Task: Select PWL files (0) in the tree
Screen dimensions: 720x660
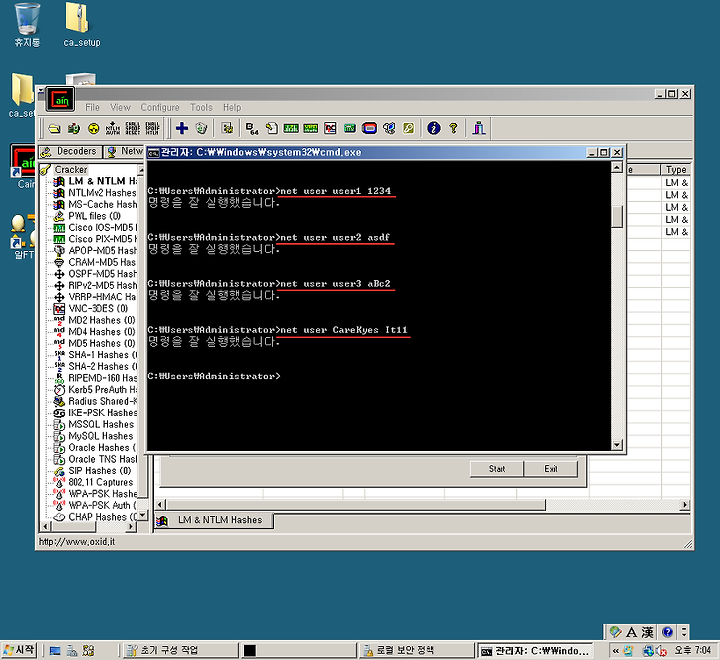Action: coord(95,215)
